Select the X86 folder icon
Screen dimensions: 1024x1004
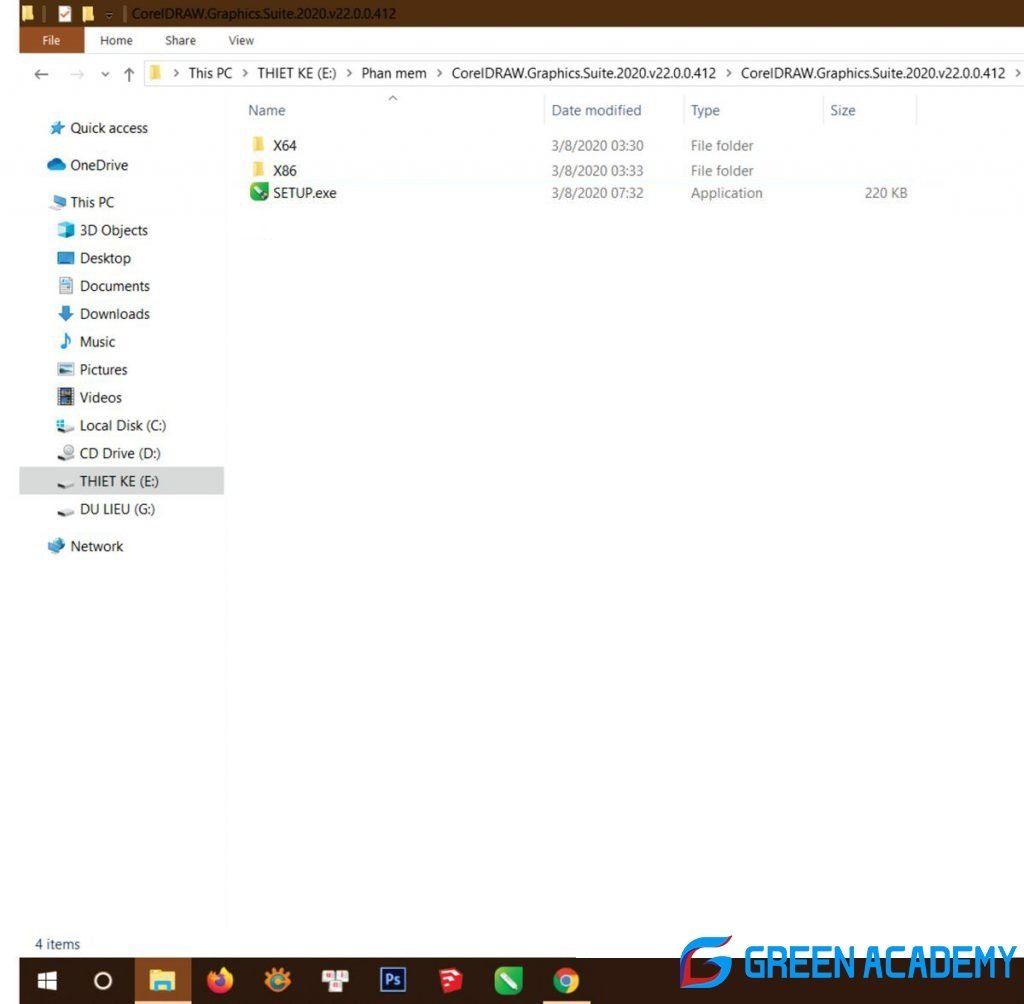(259, 170)
